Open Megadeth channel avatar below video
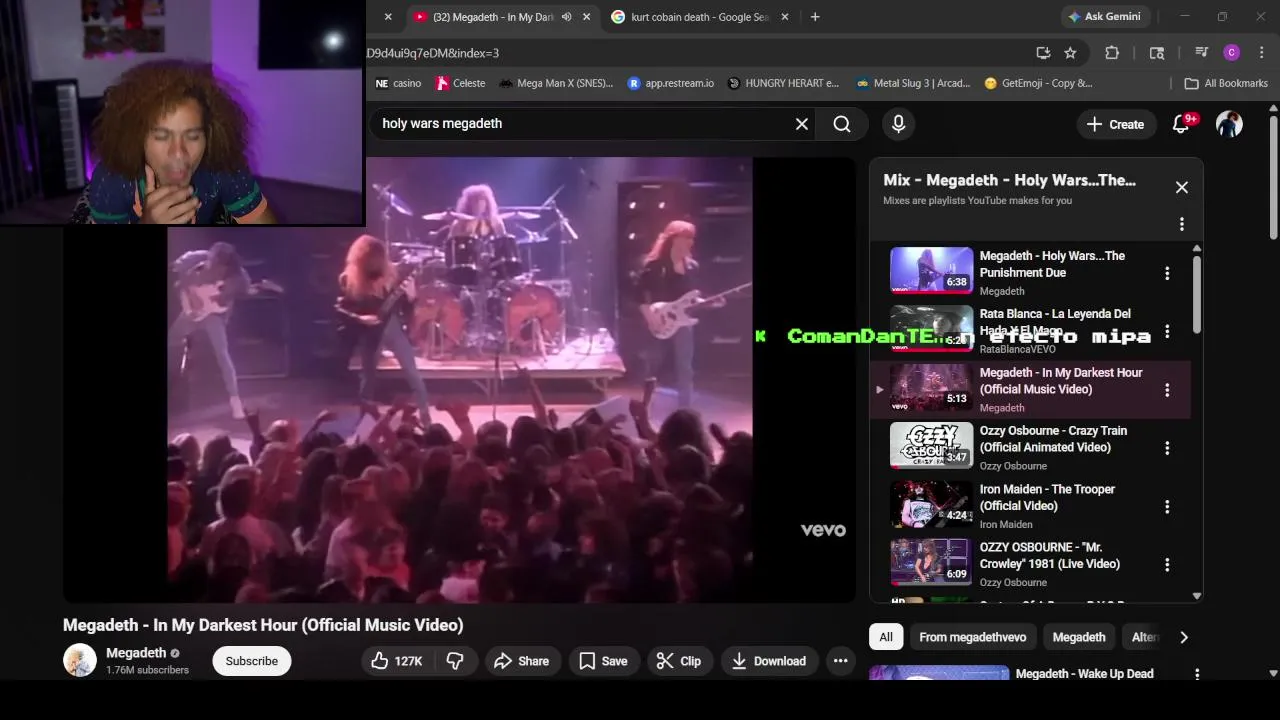Screen dimensions: 1280x720 [x=80, y=661]
